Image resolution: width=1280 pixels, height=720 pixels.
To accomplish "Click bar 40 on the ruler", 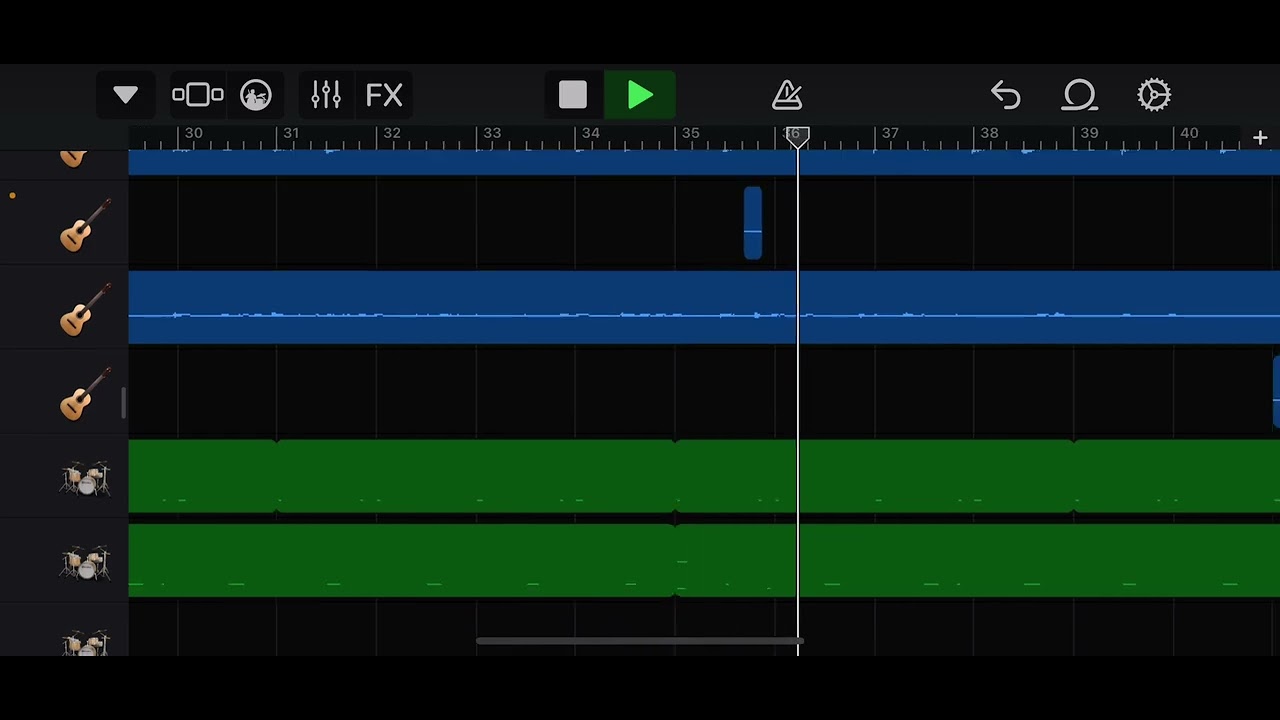I will click(x=1189, y=133).
